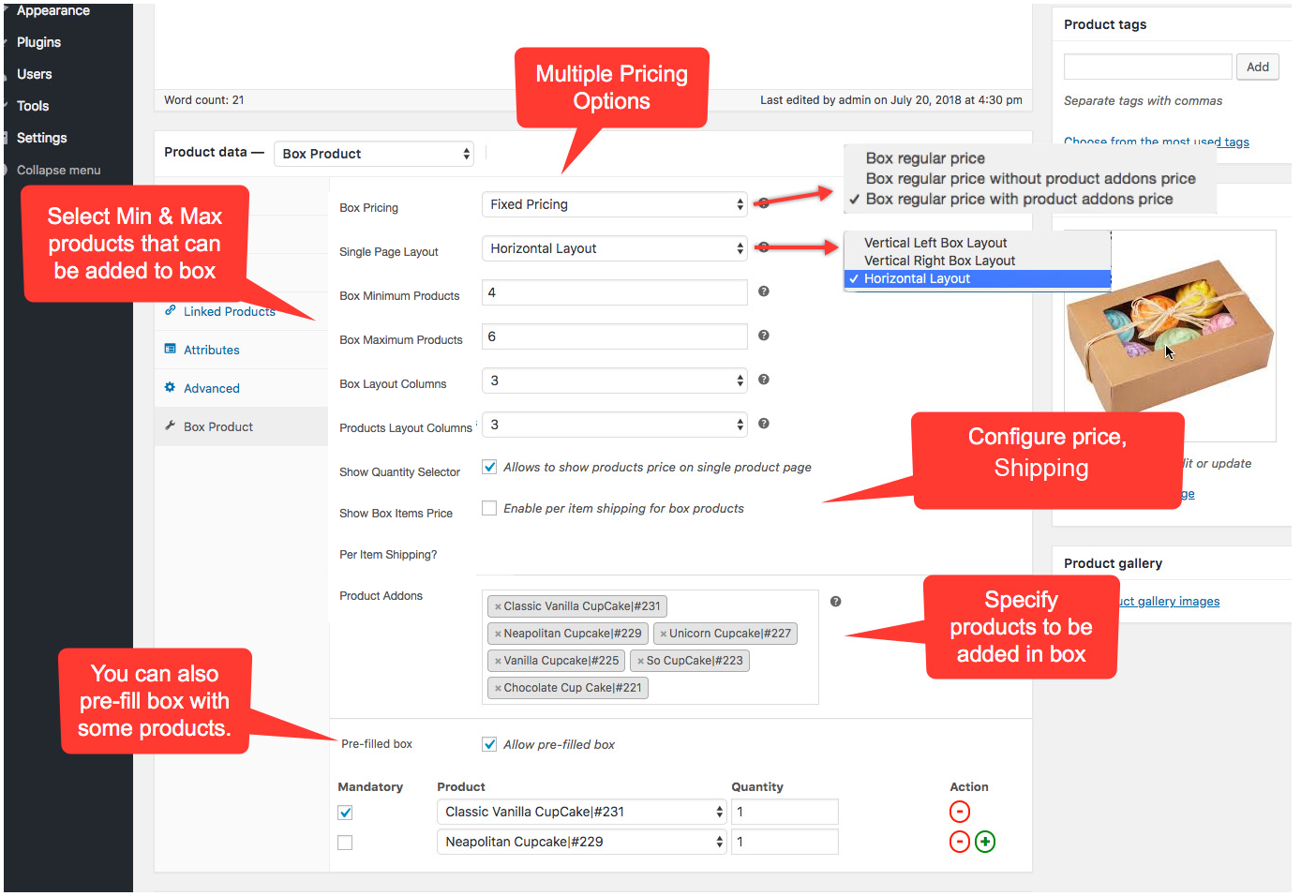Click Choose from the most used tags link

point(1157,142)
